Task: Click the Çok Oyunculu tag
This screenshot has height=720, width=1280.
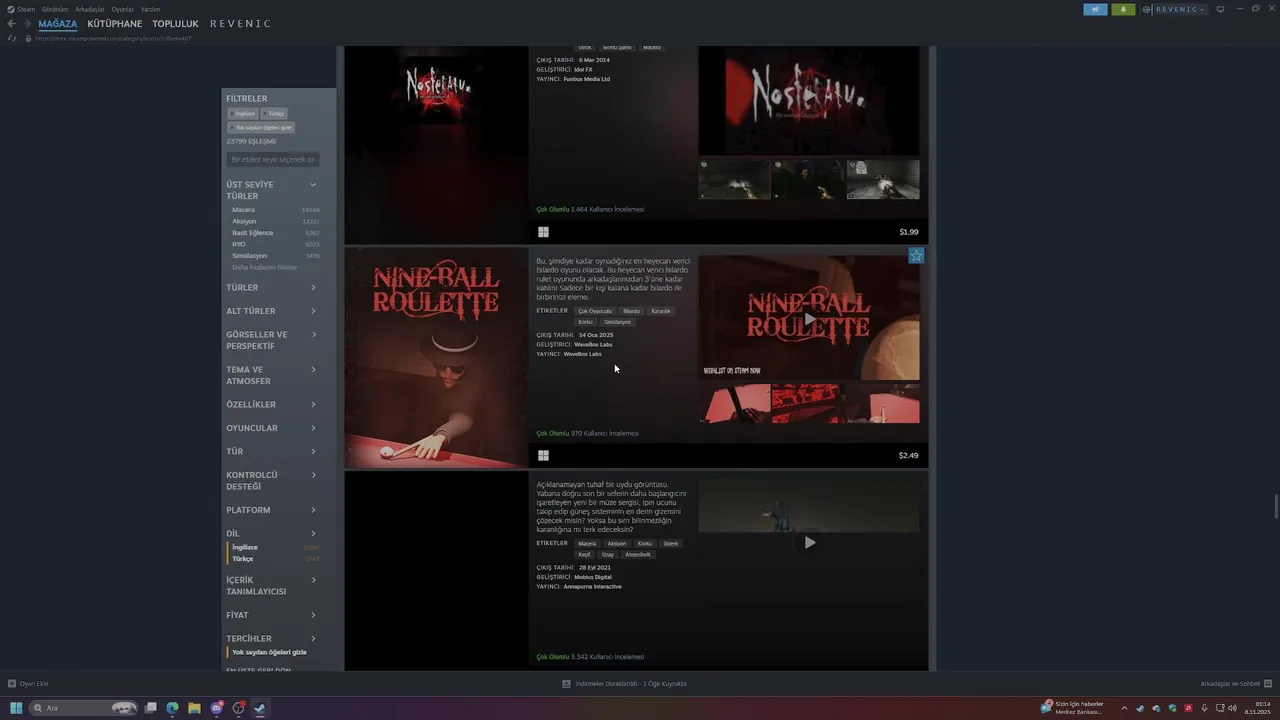Action: coord(595,311)
